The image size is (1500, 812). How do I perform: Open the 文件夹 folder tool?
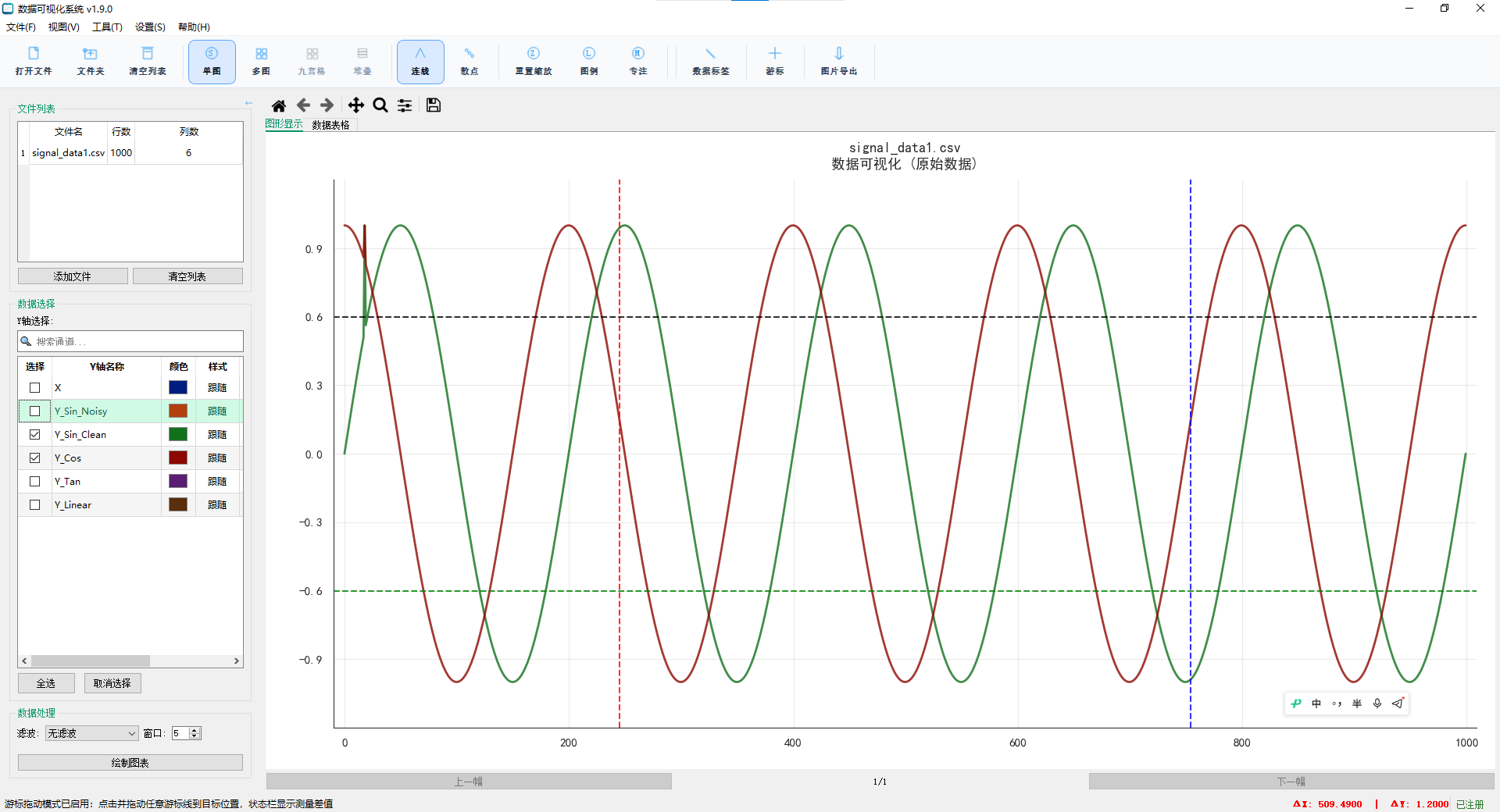click(91, 61)
